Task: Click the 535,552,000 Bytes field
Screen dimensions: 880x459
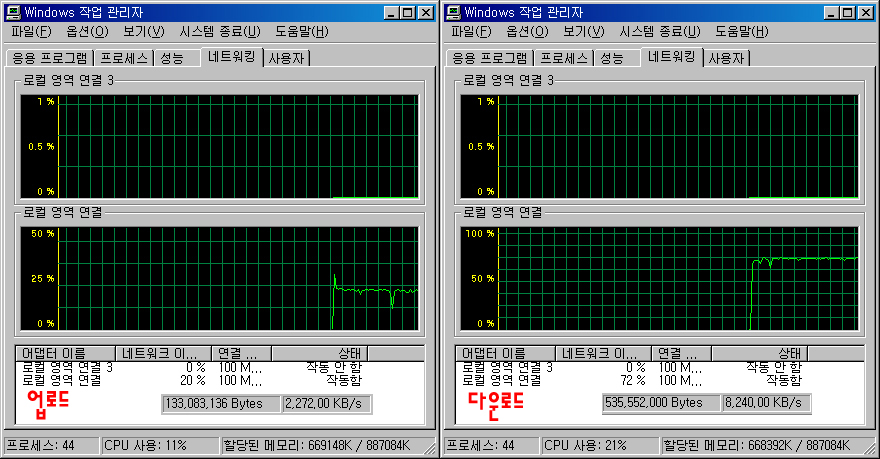Action: (661, 403)
